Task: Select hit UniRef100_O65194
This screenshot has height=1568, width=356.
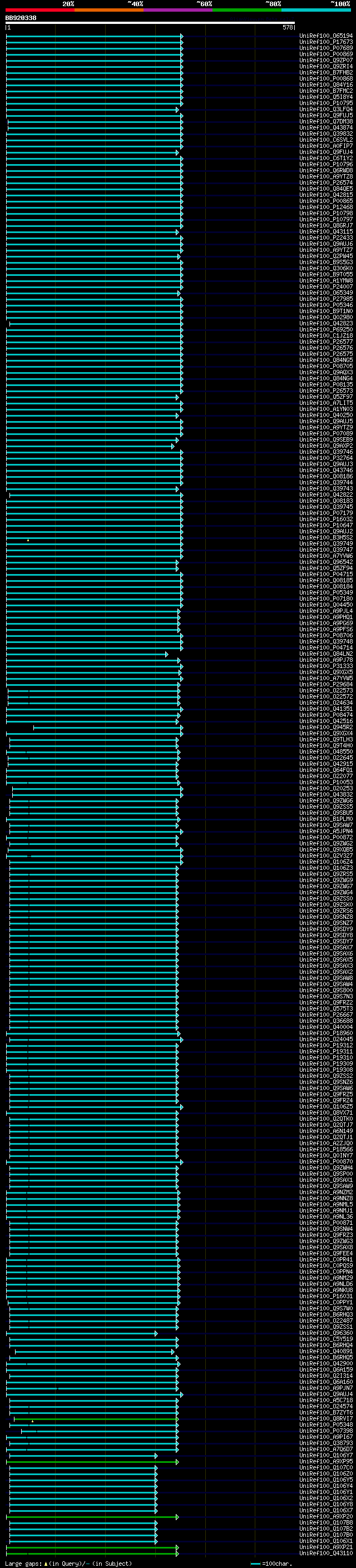Action: click(326, 36)
